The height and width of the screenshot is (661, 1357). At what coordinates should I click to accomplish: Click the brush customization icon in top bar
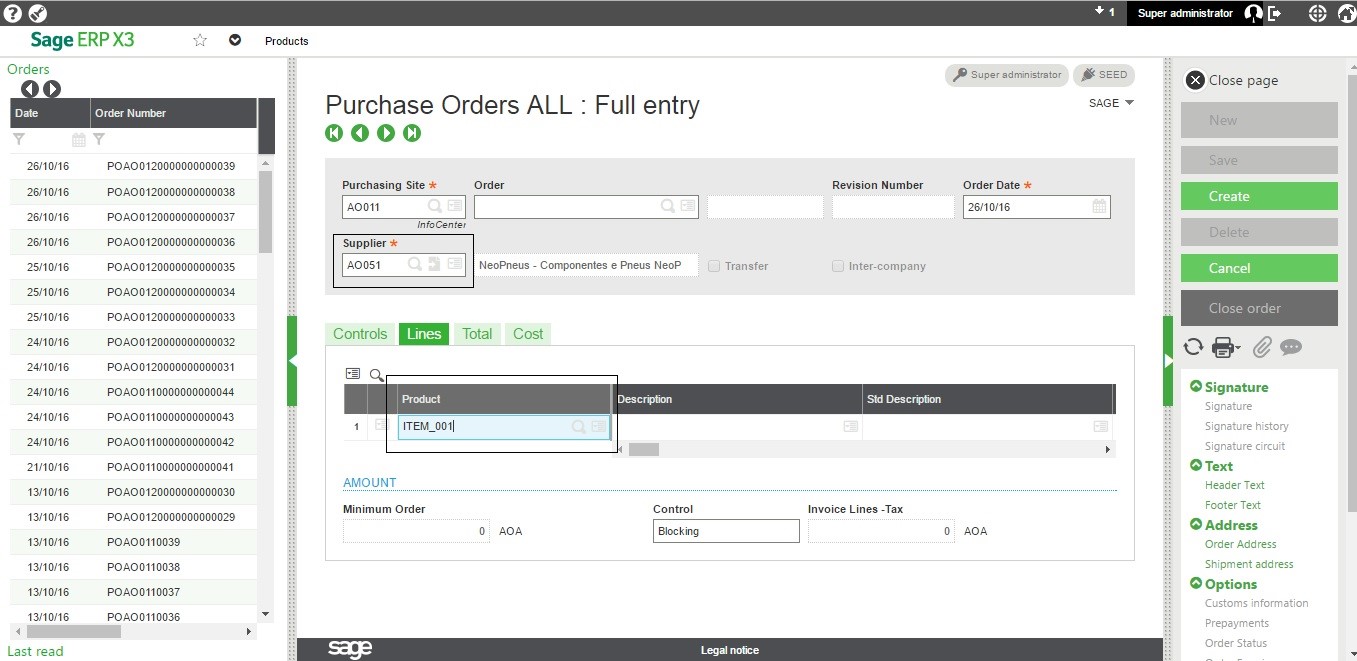tap(38, 13)
